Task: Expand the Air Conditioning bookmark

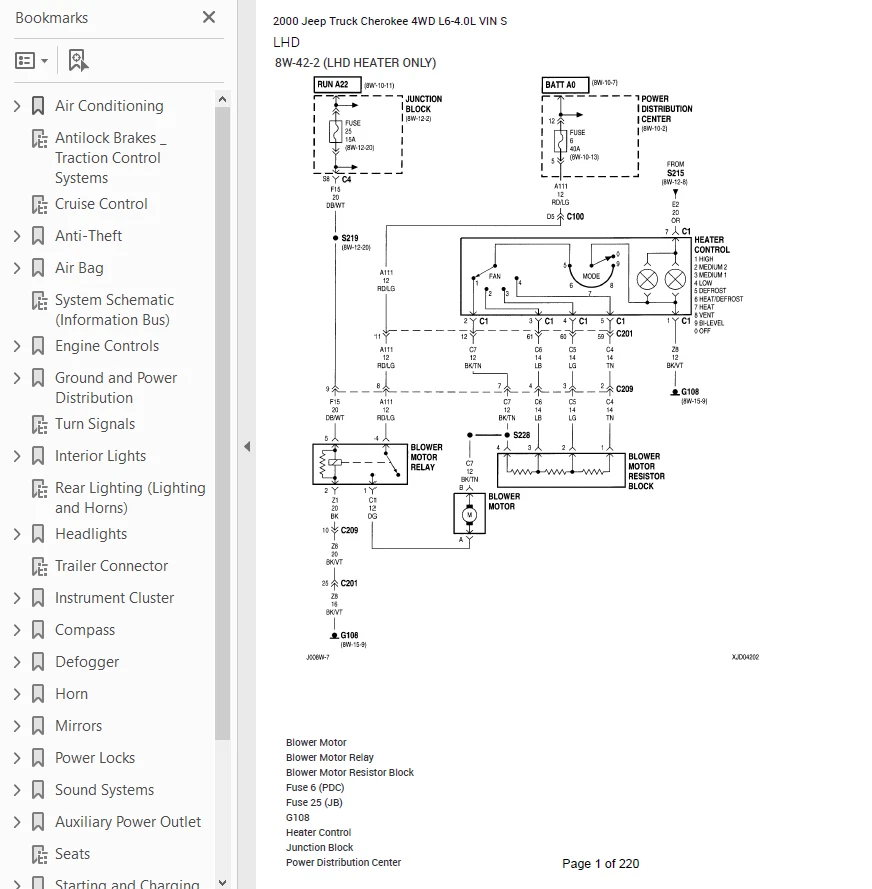Action: coord(17,106)
